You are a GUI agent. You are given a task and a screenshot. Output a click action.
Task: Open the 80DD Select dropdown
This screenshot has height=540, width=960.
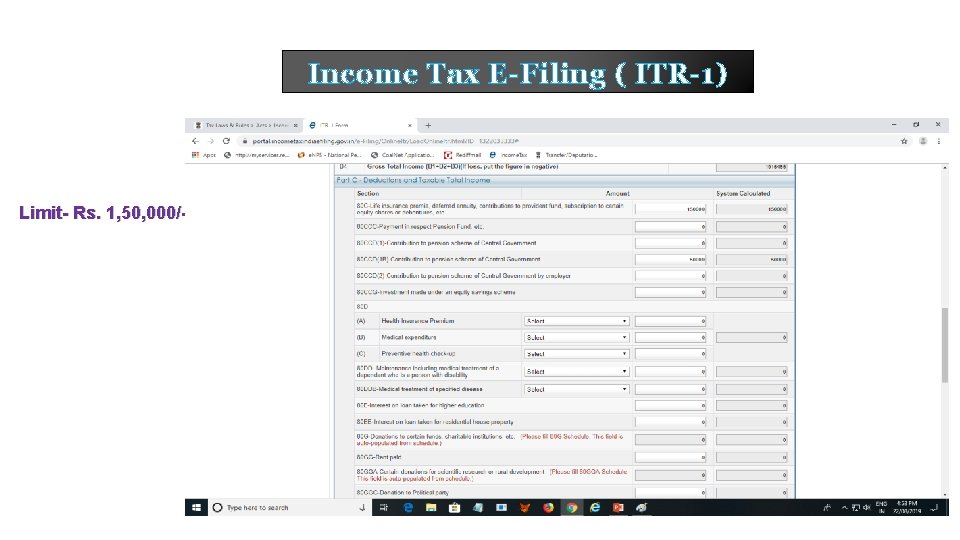click(576, 371)
